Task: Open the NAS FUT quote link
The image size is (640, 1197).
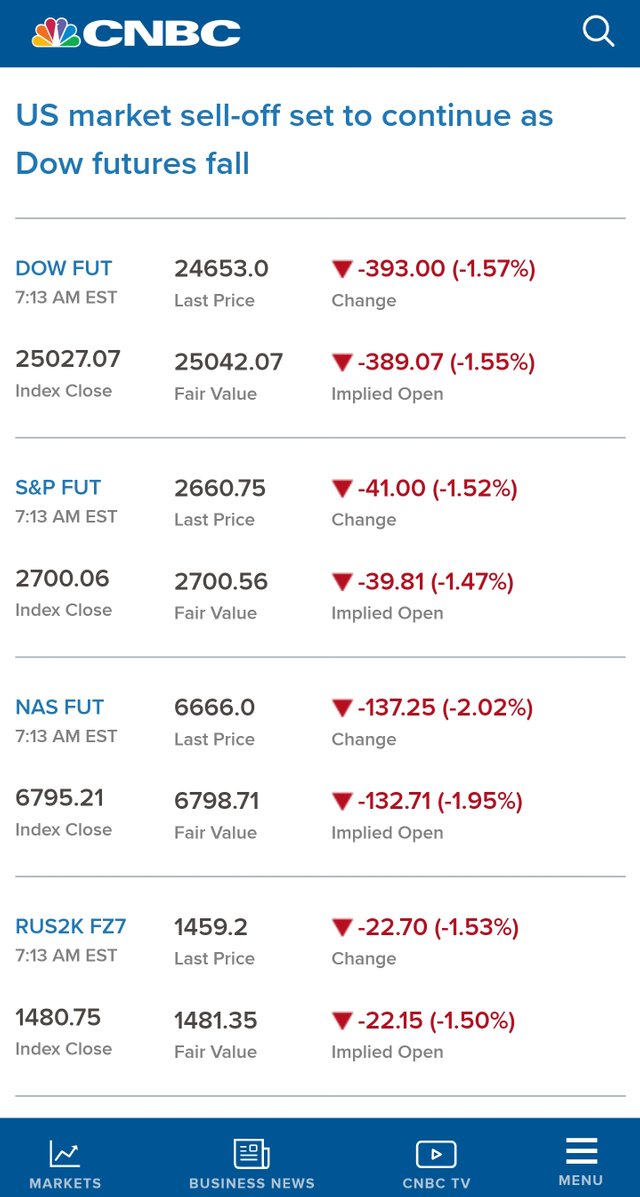Action: click(60, 708)
